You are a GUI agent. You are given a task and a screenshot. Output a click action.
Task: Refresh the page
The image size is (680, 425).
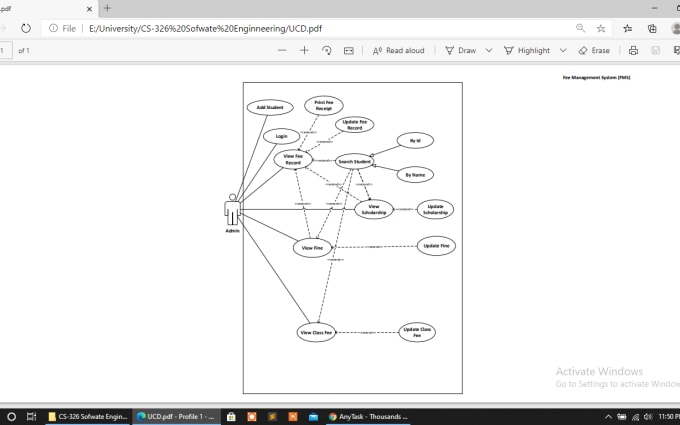click(x=26, y=29)
